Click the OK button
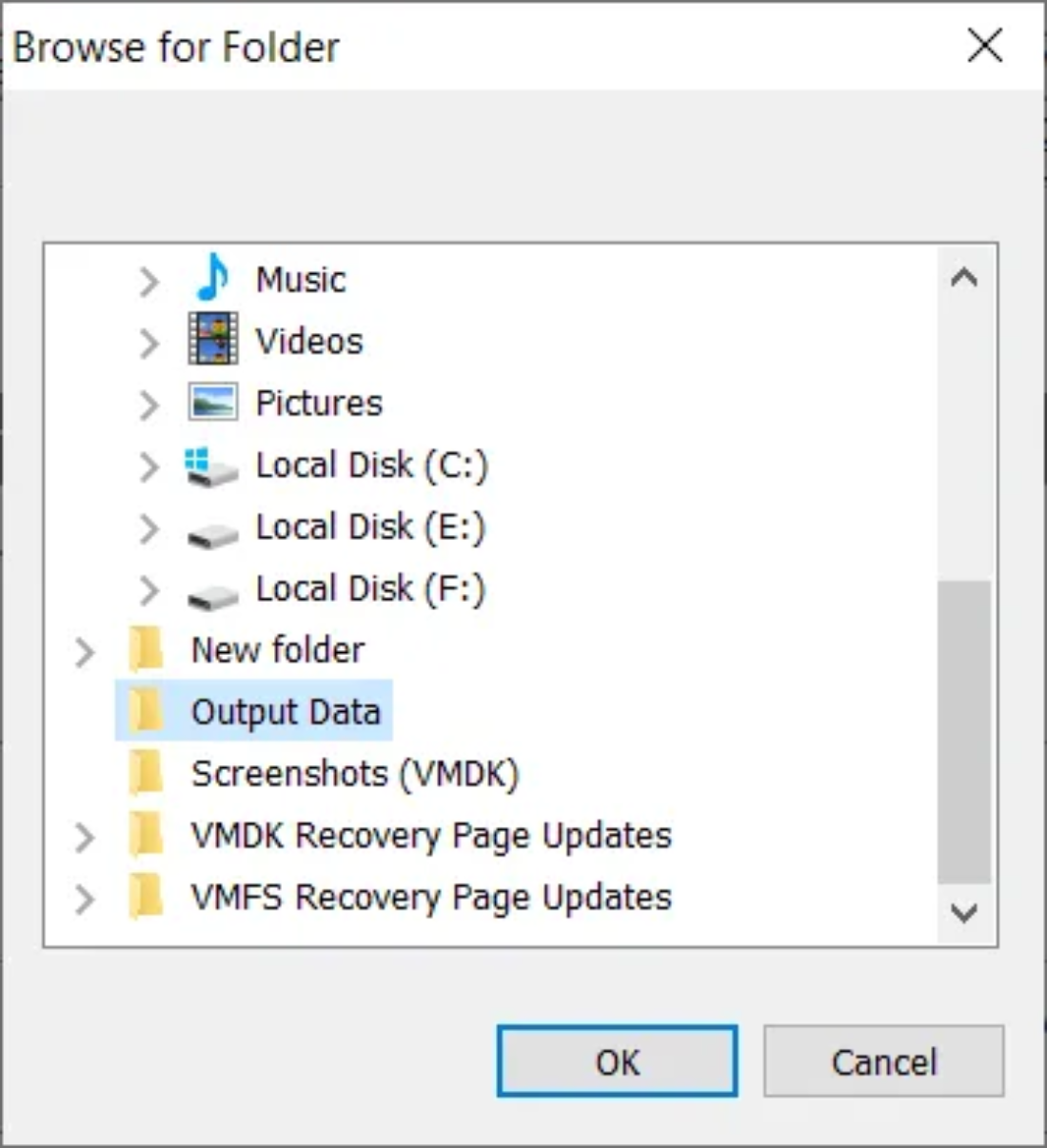Viewport: 1047px width, 1148px height. tap(616, 1062)
